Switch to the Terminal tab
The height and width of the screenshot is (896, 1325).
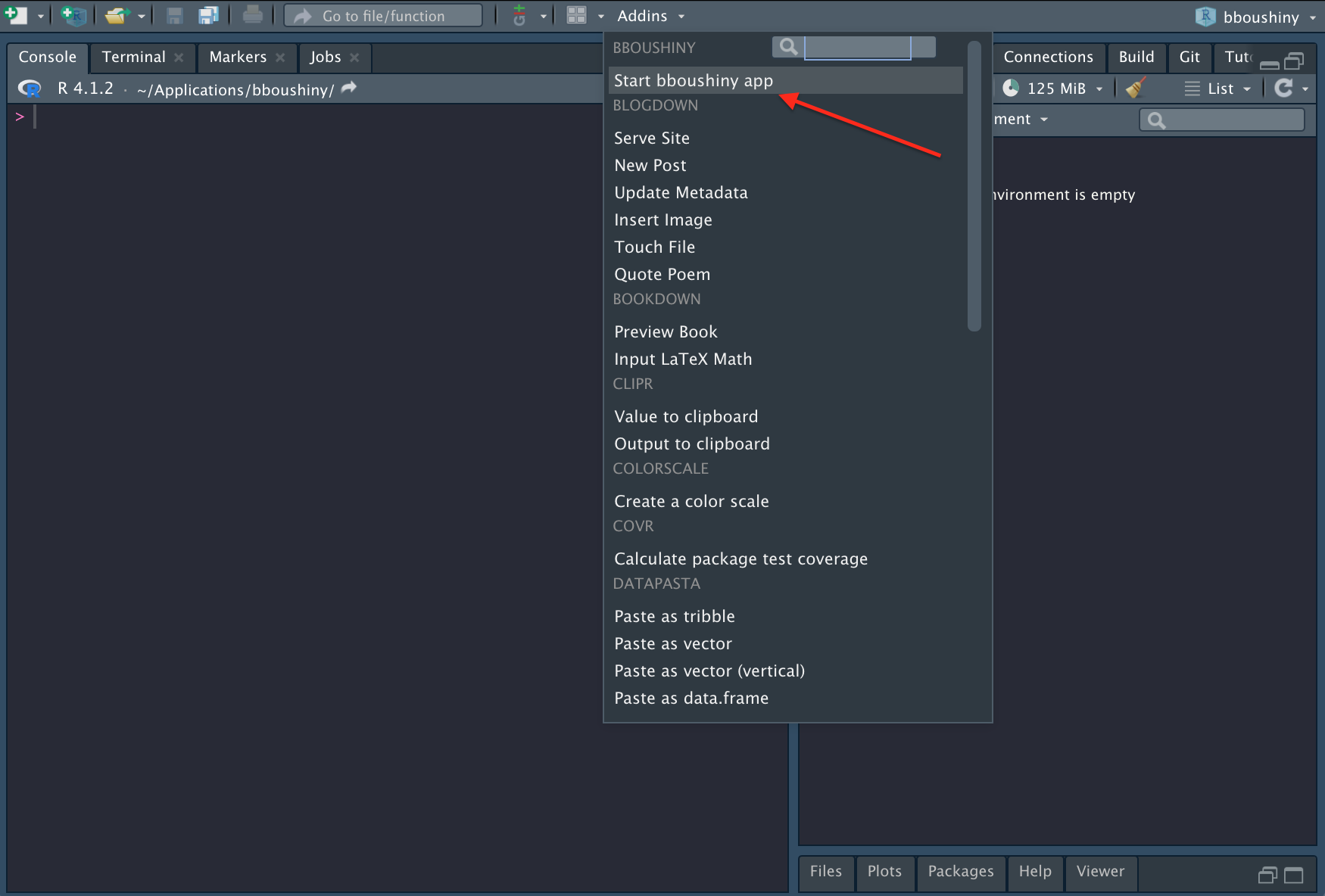click(x=134, y=57)
